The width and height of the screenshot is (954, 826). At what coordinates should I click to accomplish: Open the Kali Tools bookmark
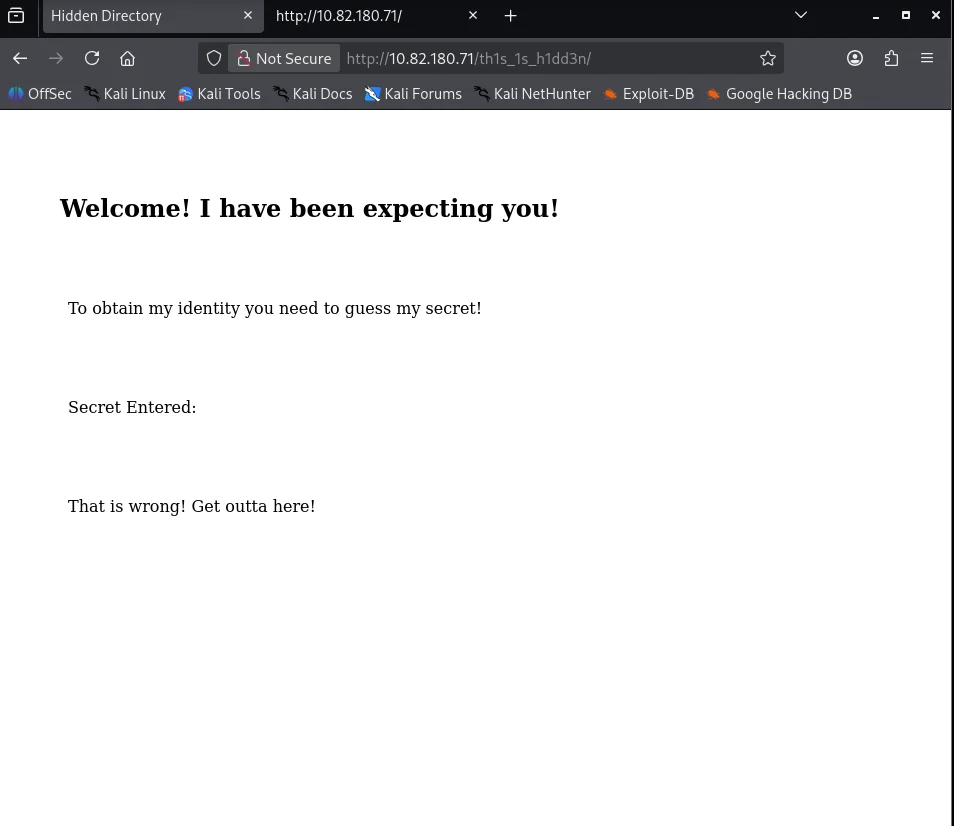[x=219, y=94]
